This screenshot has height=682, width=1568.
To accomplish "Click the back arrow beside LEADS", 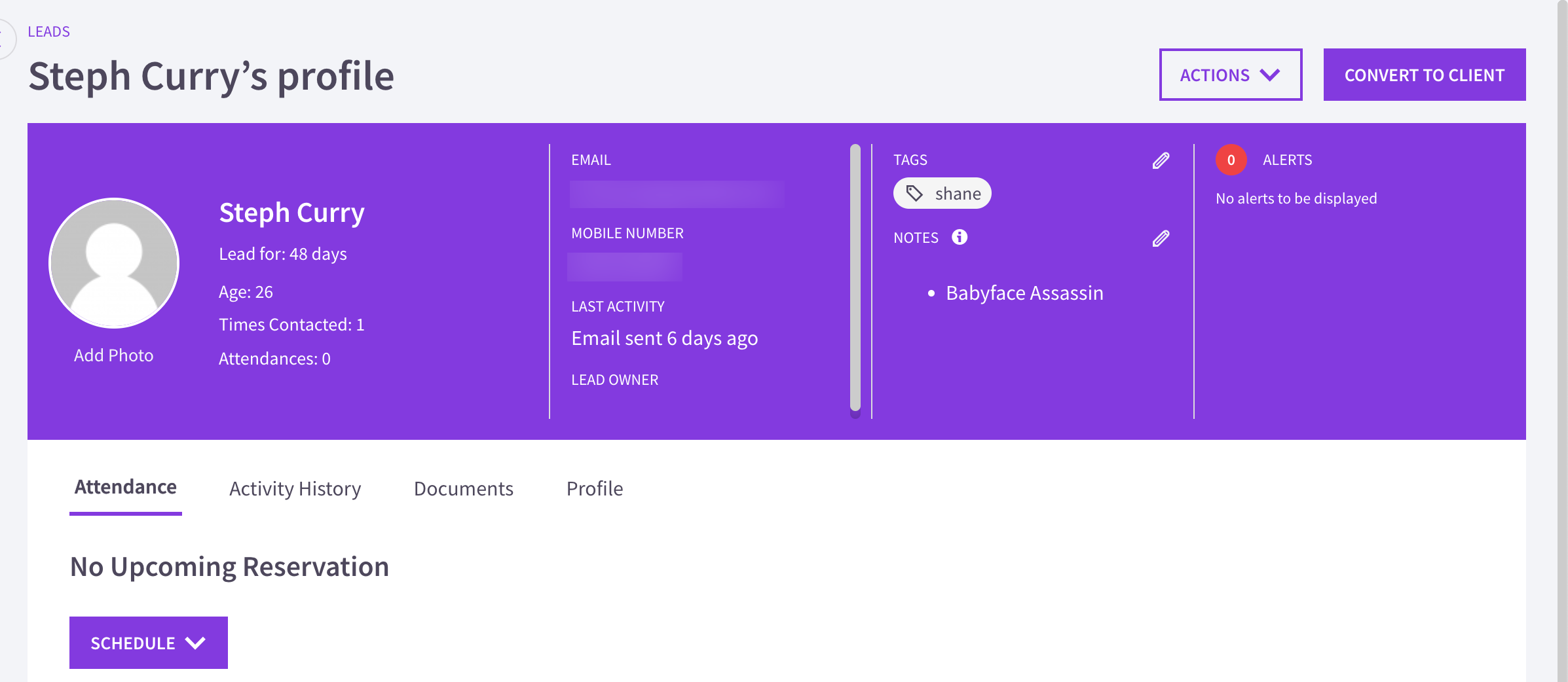I will (x=4, y=38).
